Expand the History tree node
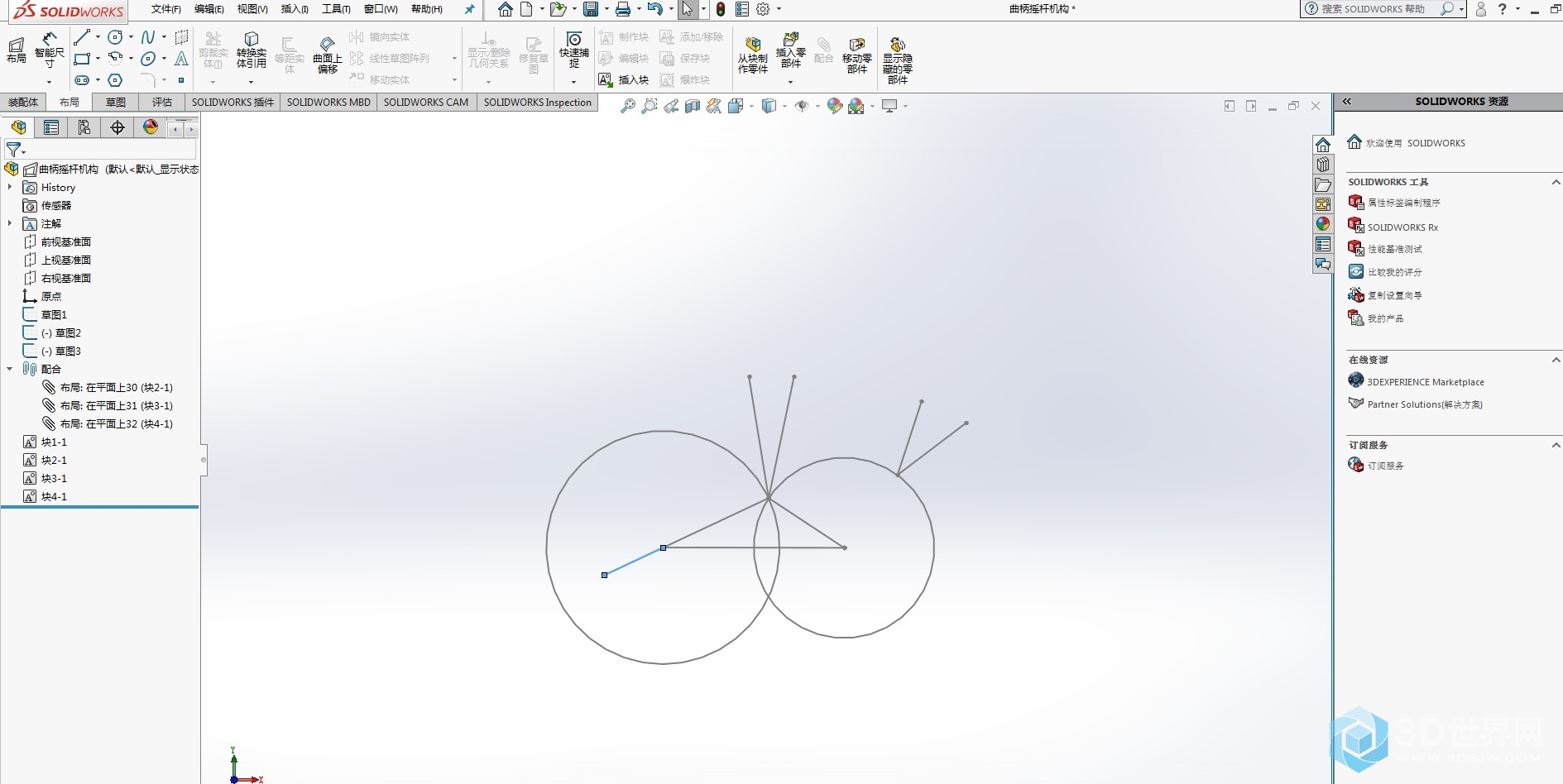Screen dimensions: 1563x784 pyautogui.click(x=10, y=188)
